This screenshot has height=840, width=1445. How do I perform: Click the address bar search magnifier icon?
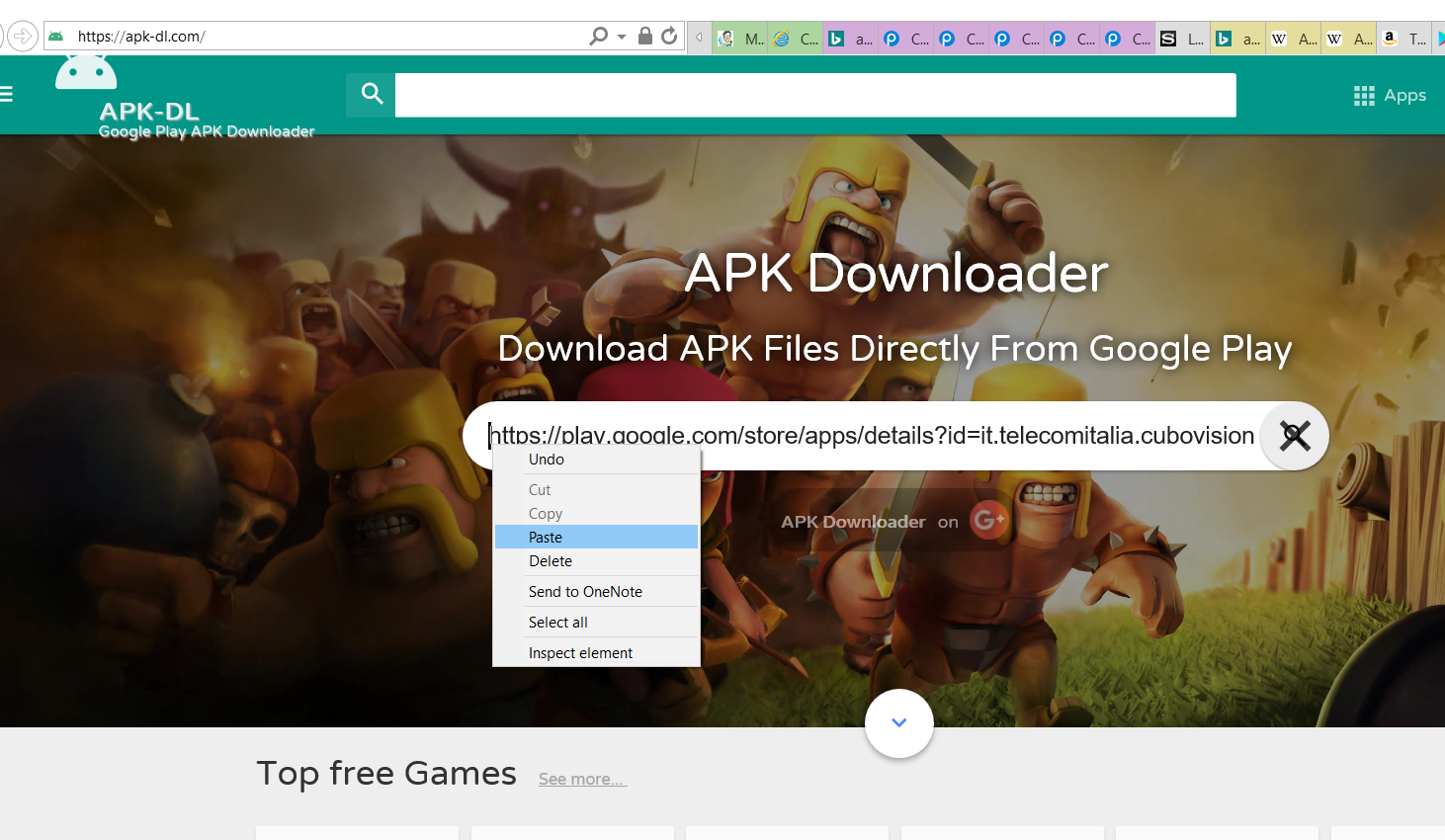click(598, 37)
